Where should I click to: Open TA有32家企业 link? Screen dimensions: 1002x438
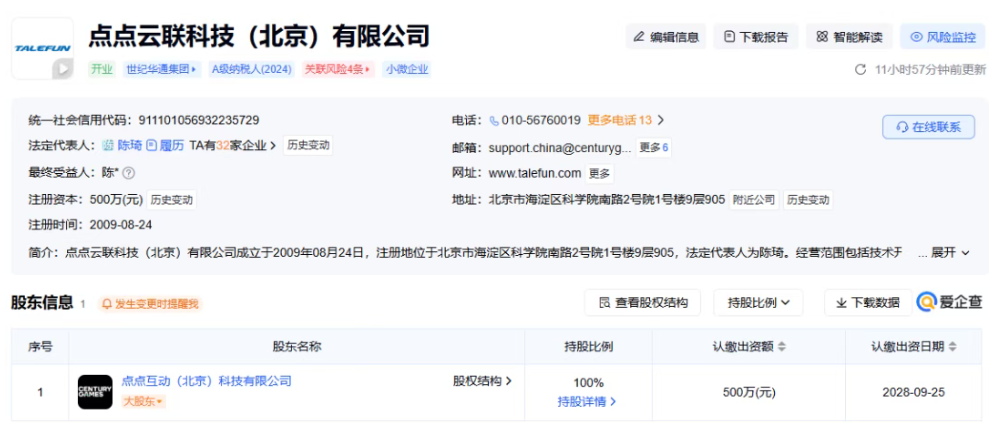[233, 145]
